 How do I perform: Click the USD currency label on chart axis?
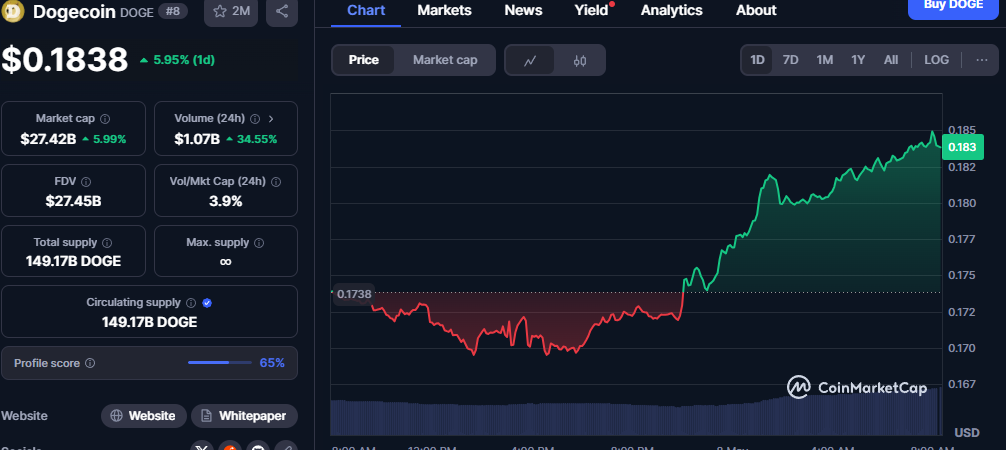(x=967, y=433)
